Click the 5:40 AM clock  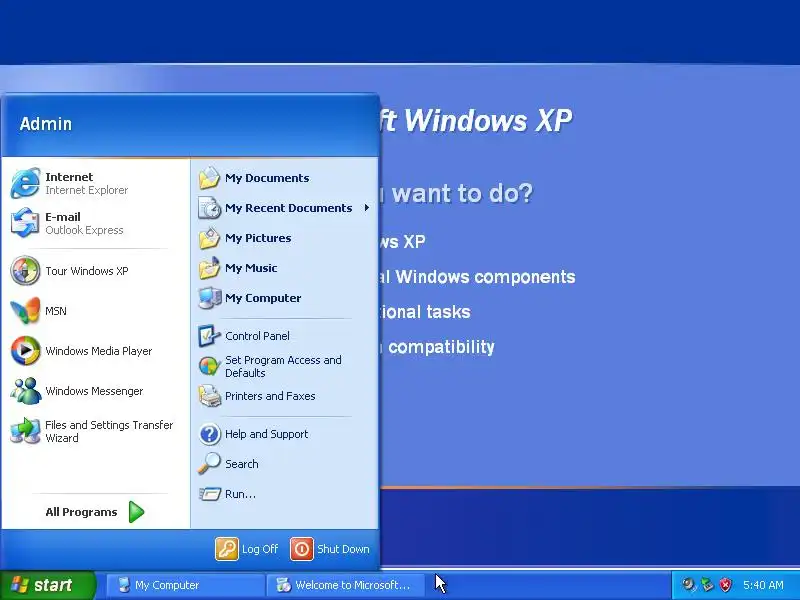(x=763, y=585)
